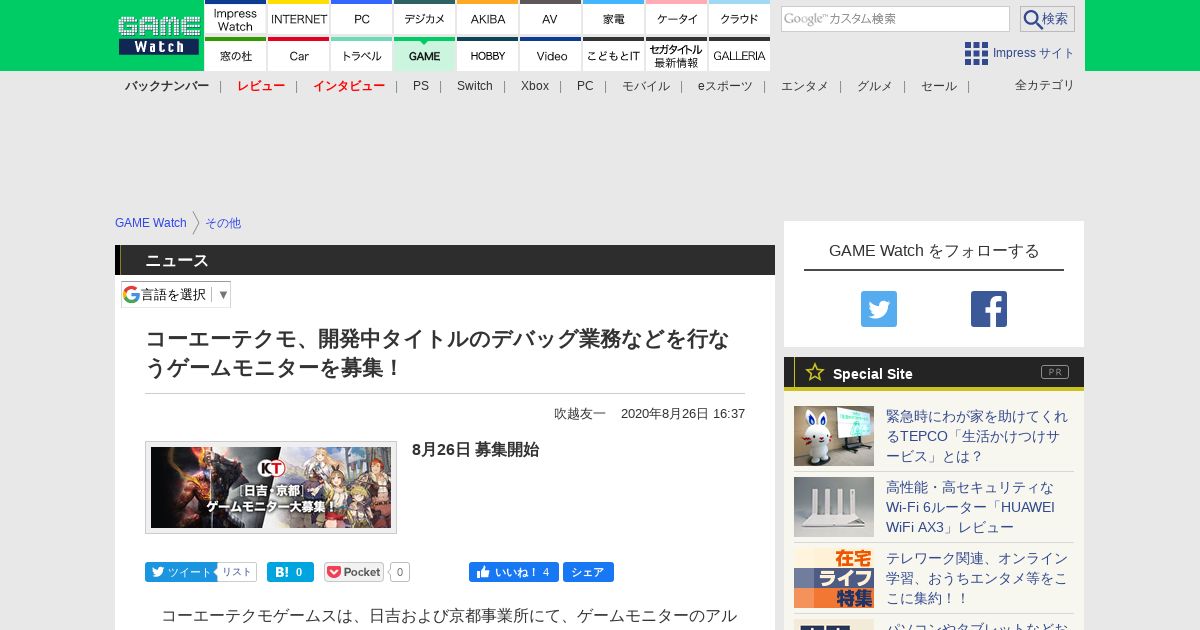Image resolution: width=1200 pixels, height=630 pixels.
Task: Open the eスポーツ category
Action: [725, 86]
